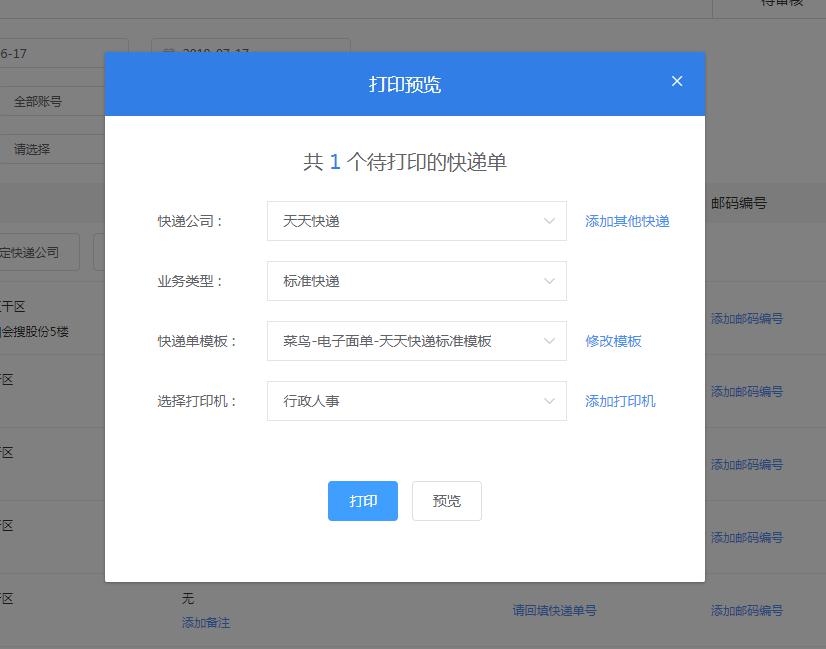Click the chevron arrow in 选择打印机 field
The width and height of the screenshot is (826, 649).
549,401
